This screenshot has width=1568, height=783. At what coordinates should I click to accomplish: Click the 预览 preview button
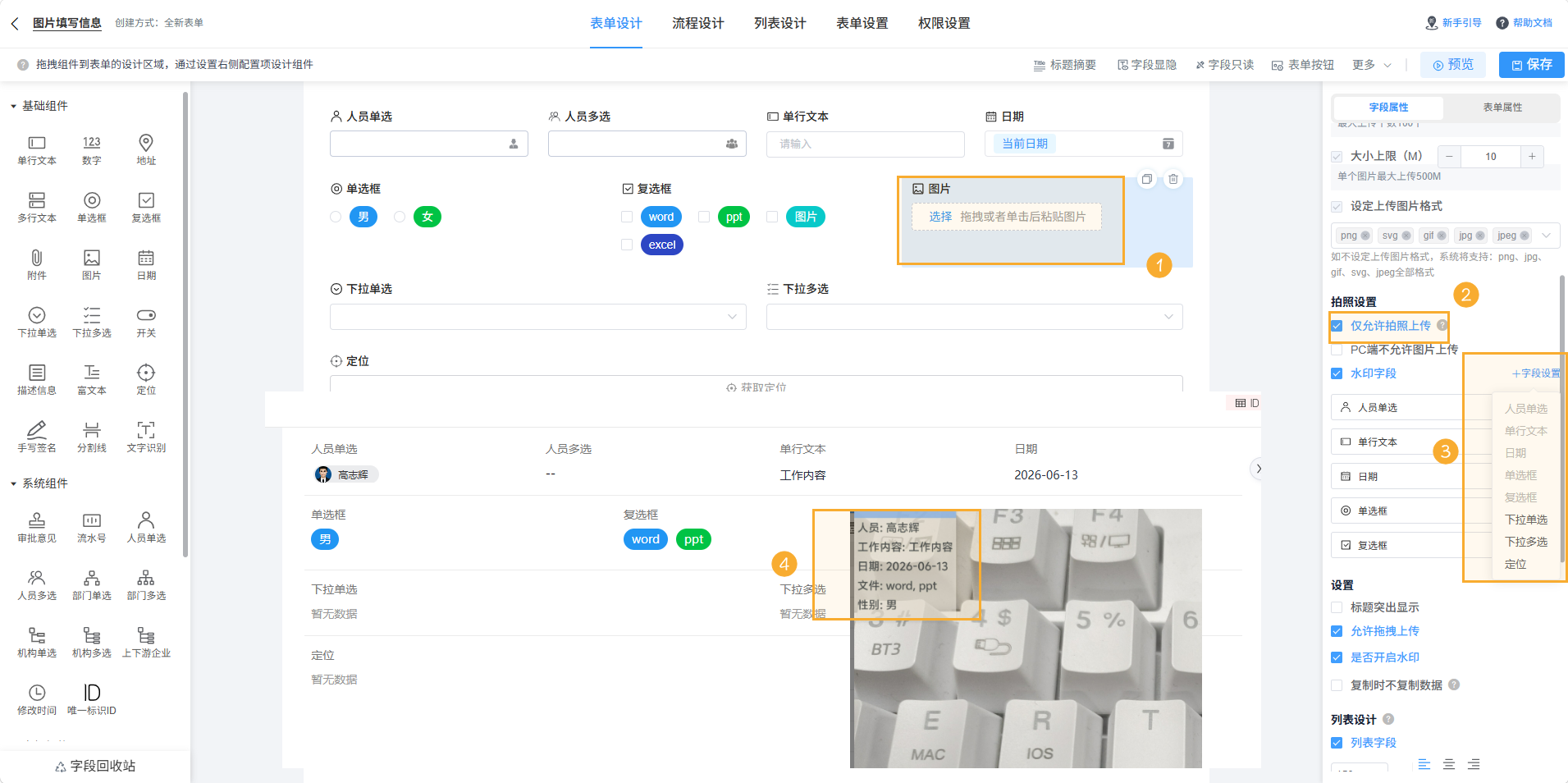[x=1453, y=65]
